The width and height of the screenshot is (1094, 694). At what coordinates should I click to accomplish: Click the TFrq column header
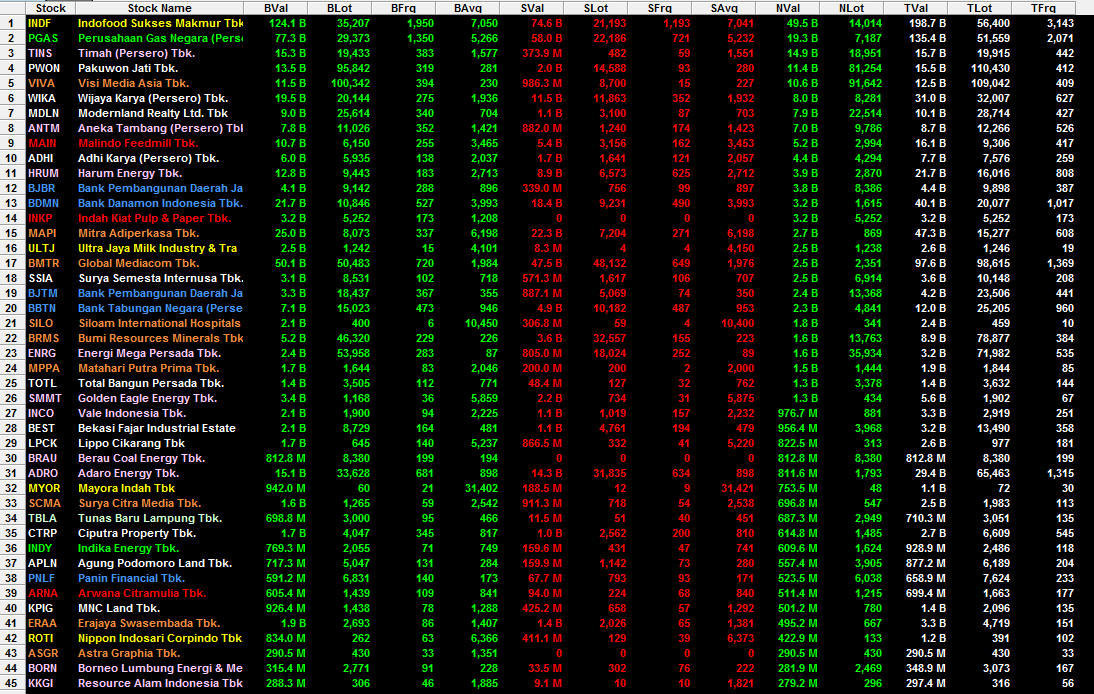coord(1043,8)
